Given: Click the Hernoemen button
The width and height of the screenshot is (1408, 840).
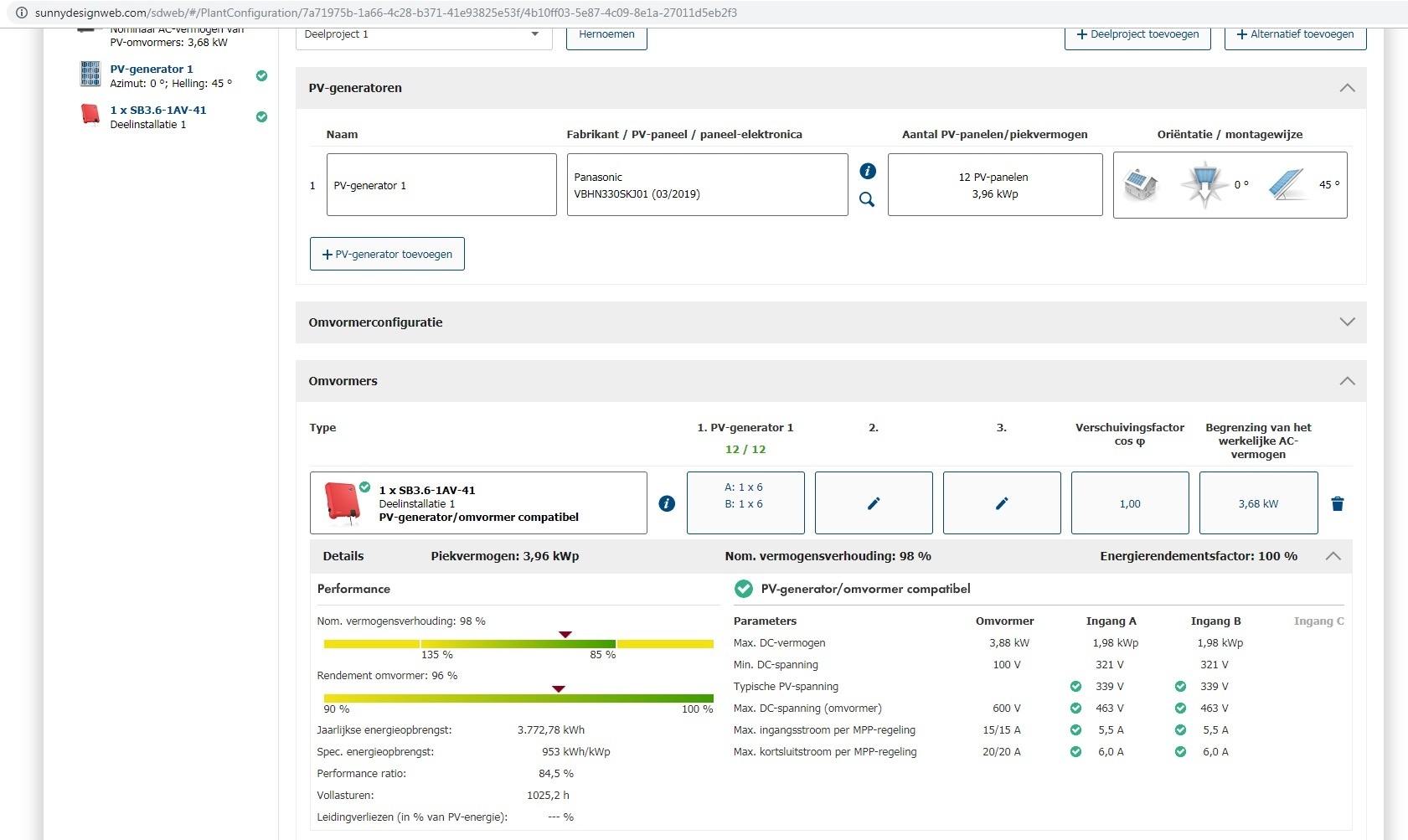Looking at the screenshot, I should click(606, 35).
